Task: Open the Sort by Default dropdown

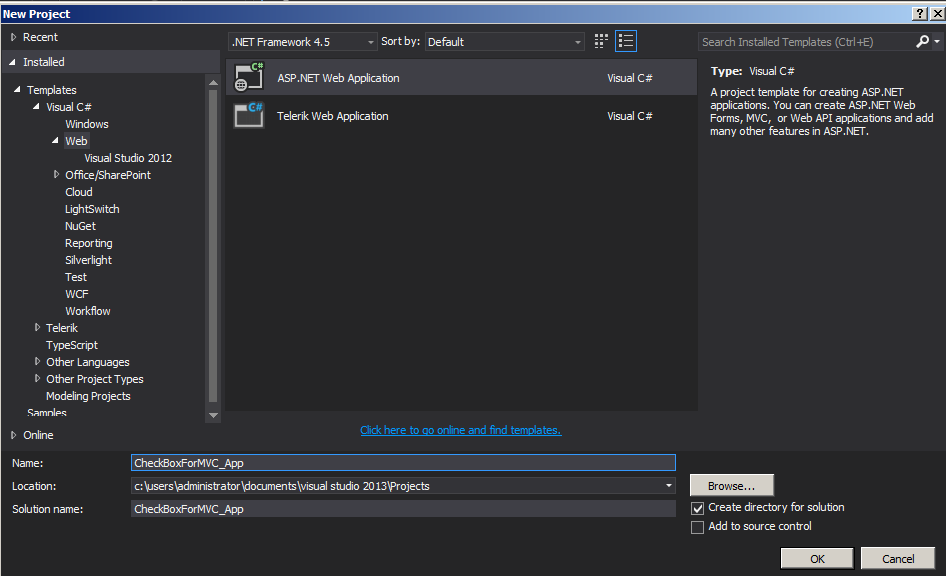Action: point(575,41)
